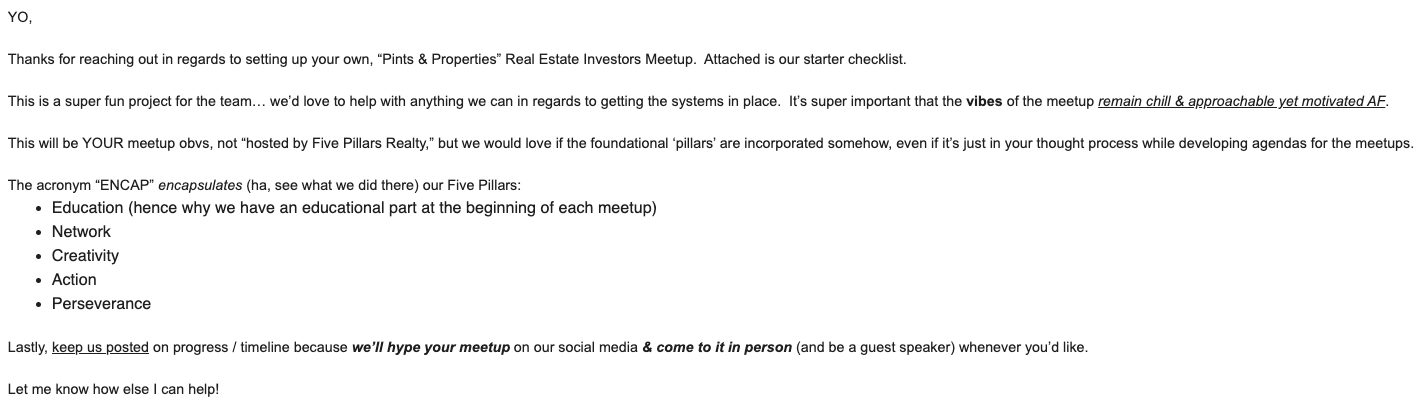Click the underlined "keep us posted" text

click(x=100, y=347)
